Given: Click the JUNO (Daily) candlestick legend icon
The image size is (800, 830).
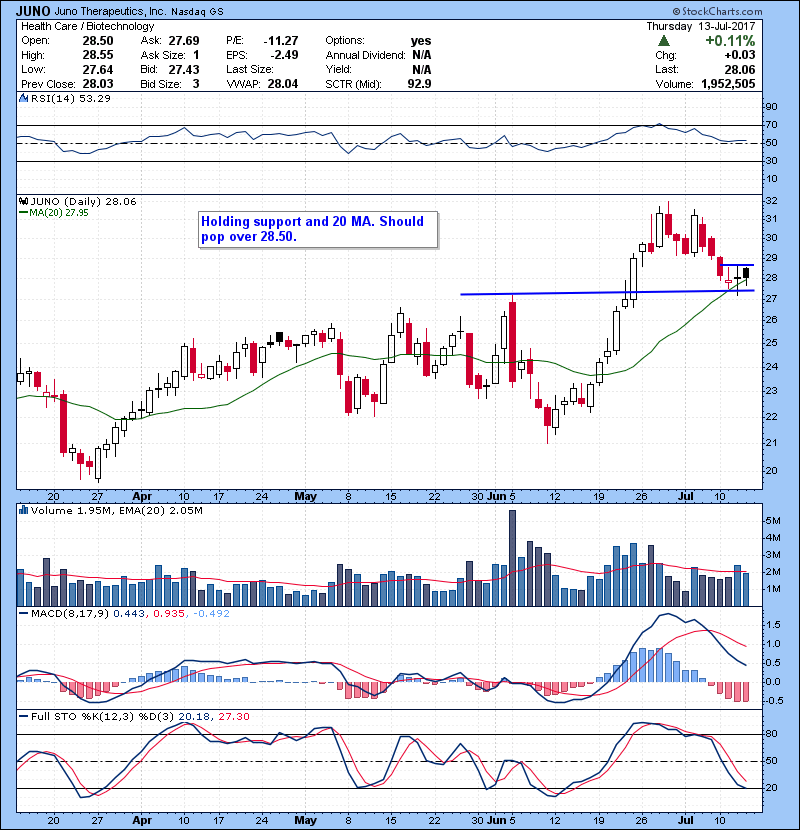Looking at the screenshot, I should [x=23, y=201].
